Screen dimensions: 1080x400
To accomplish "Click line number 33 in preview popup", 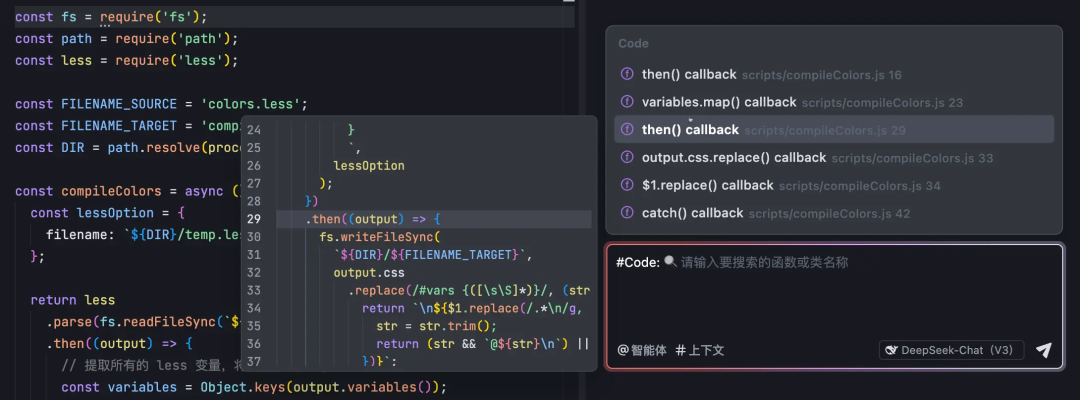I will pyautogui.click(x=254, y=290).
